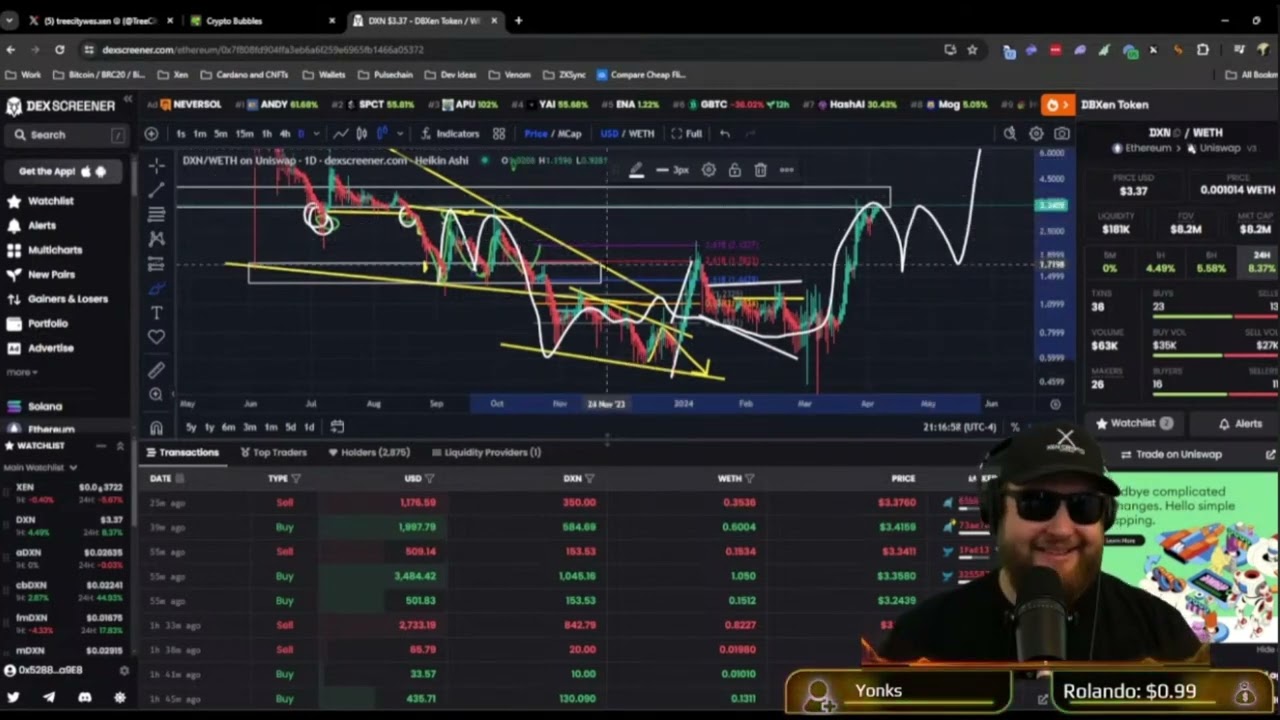
Task: Open the drawing settings gear
Action: point(708,170)
